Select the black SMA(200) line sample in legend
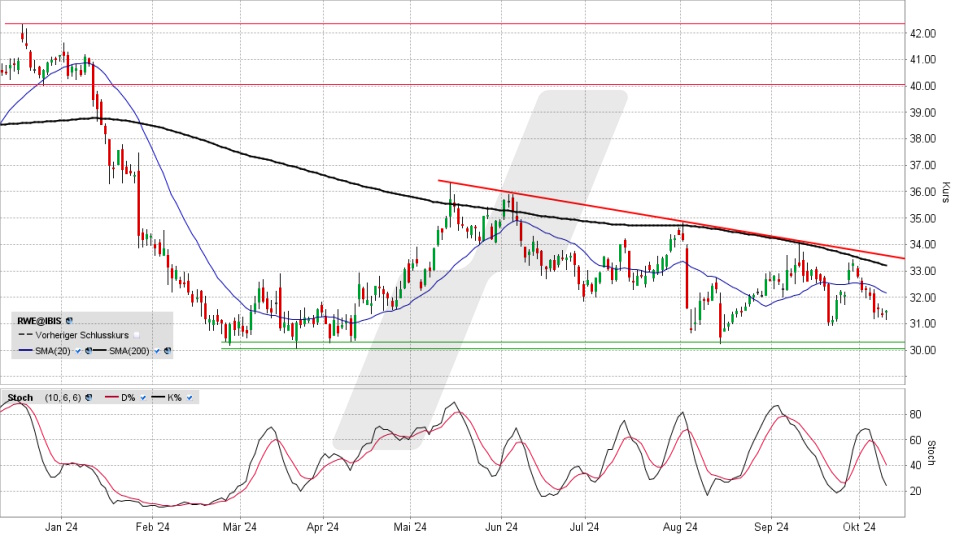Screen dimensions: 960x540 point(100,350)
